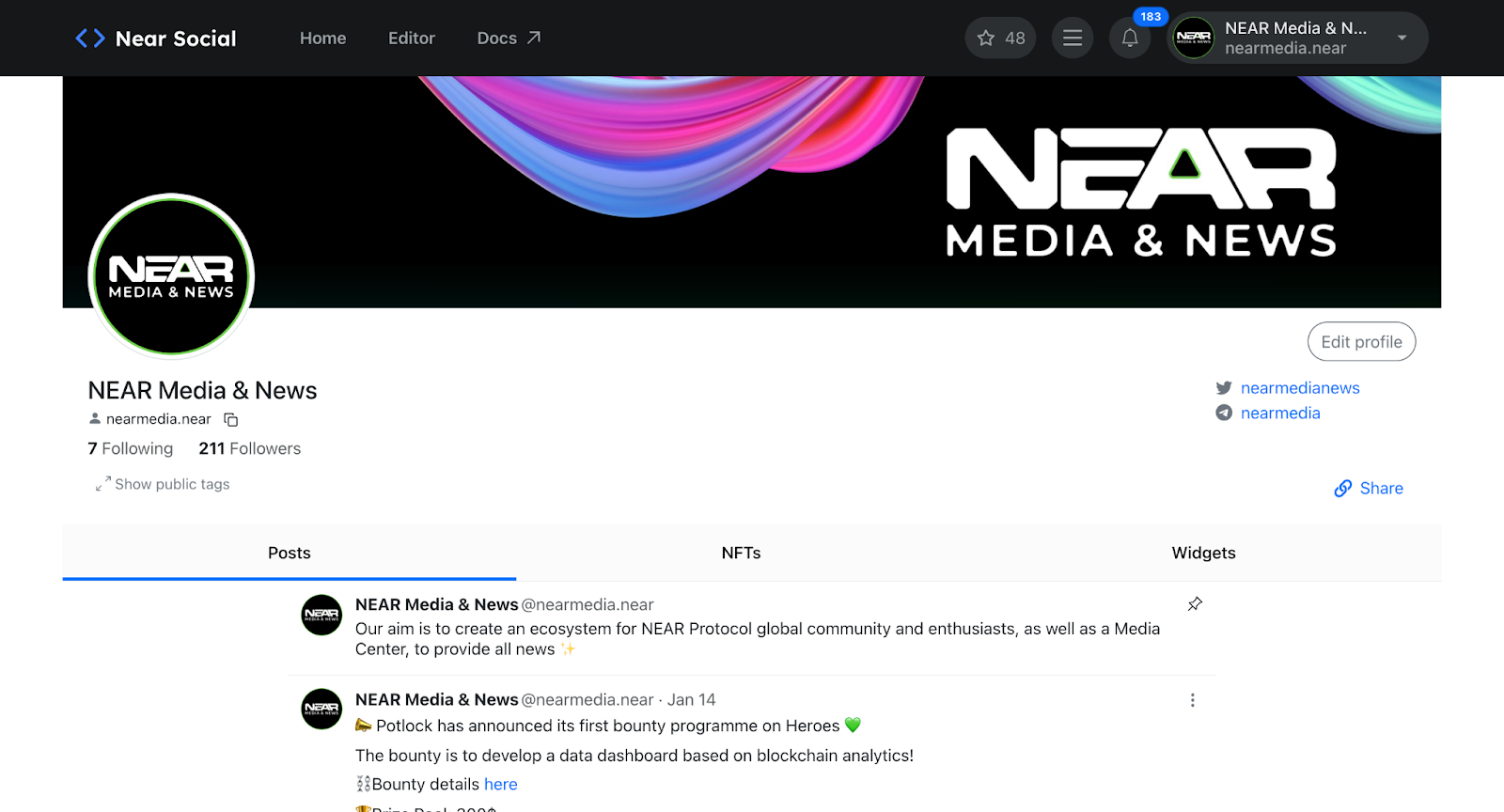Click the NEAR Media & News banner image
The image size is (1504, 812).
pyautogui.click(x=752, y=192)
